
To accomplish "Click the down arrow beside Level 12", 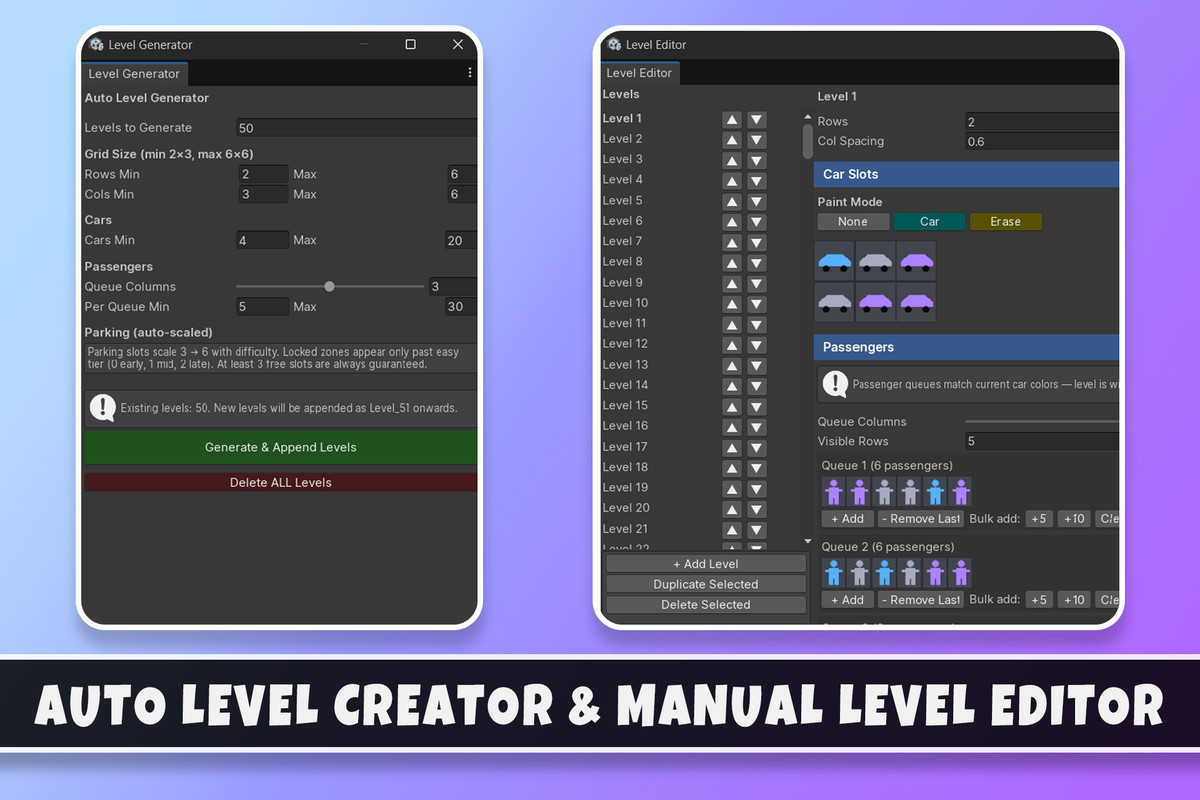I will (x=756, y=345).
